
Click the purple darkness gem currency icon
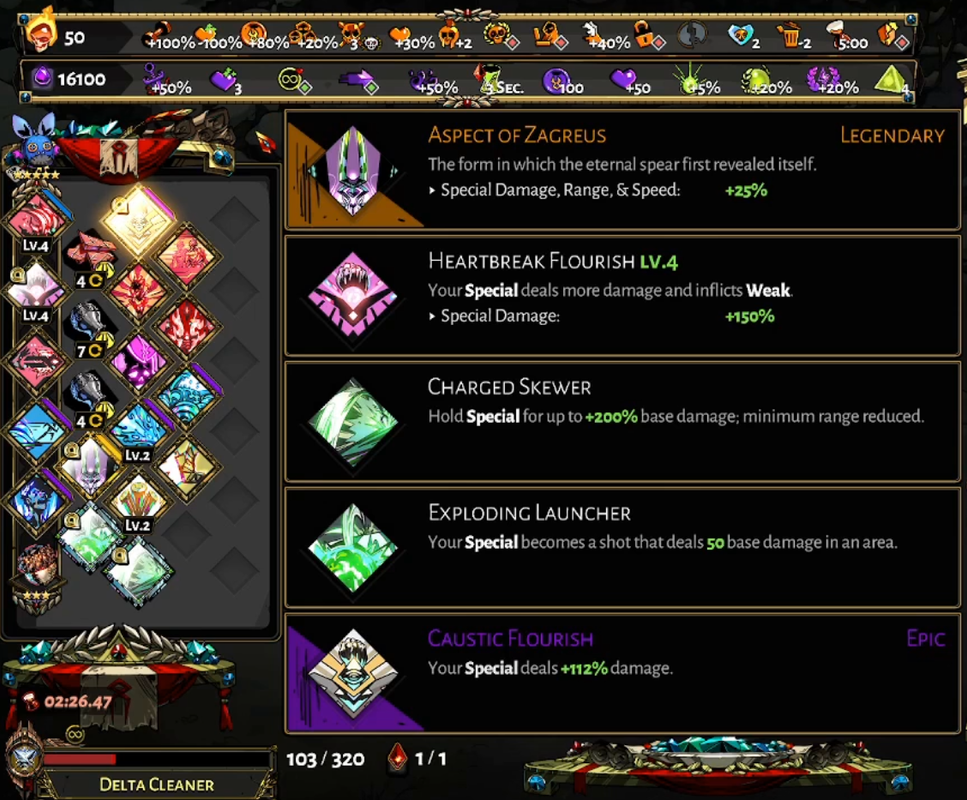tap(42, 78)
